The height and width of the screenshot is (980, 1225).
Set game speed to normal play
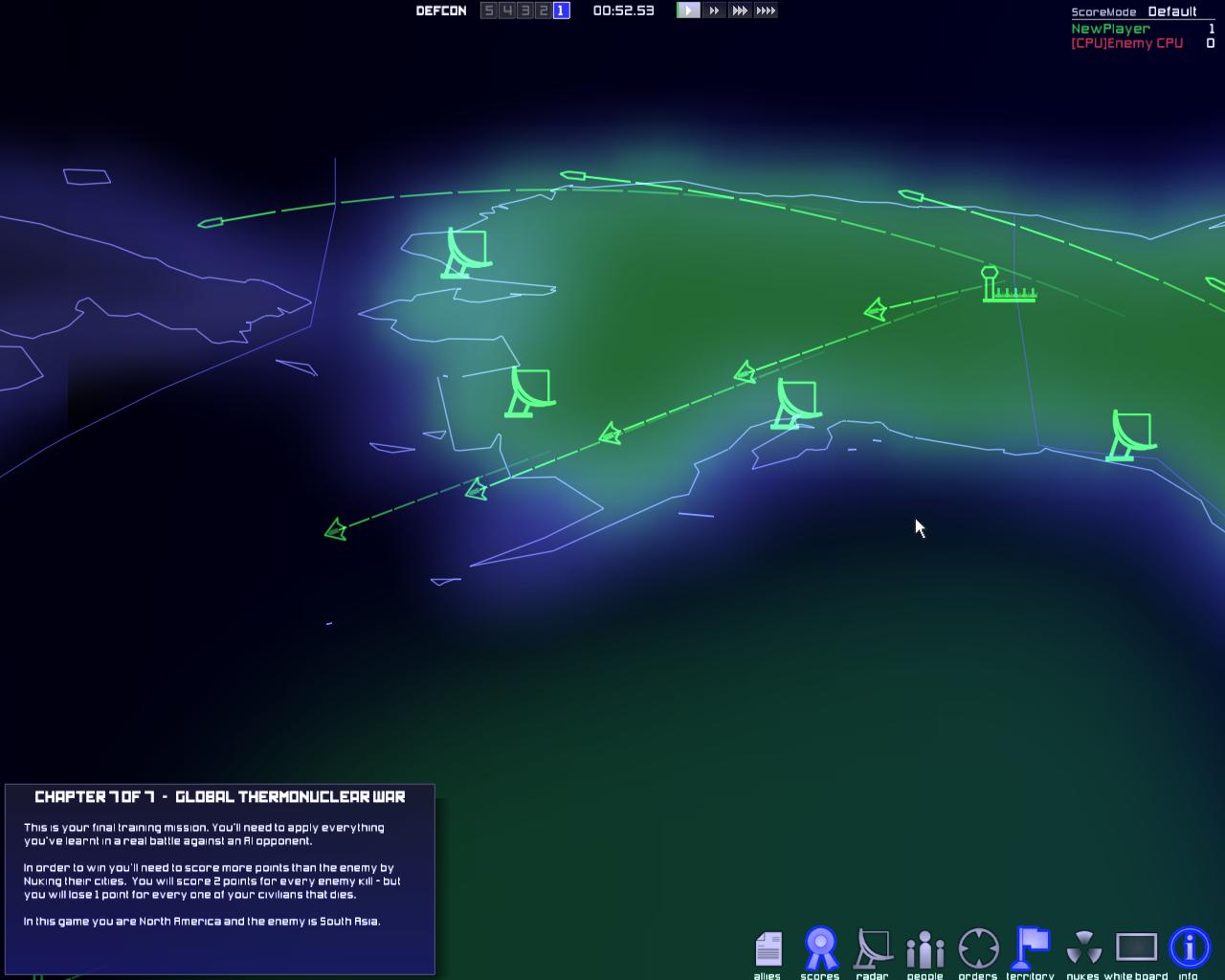pos(689,11)
